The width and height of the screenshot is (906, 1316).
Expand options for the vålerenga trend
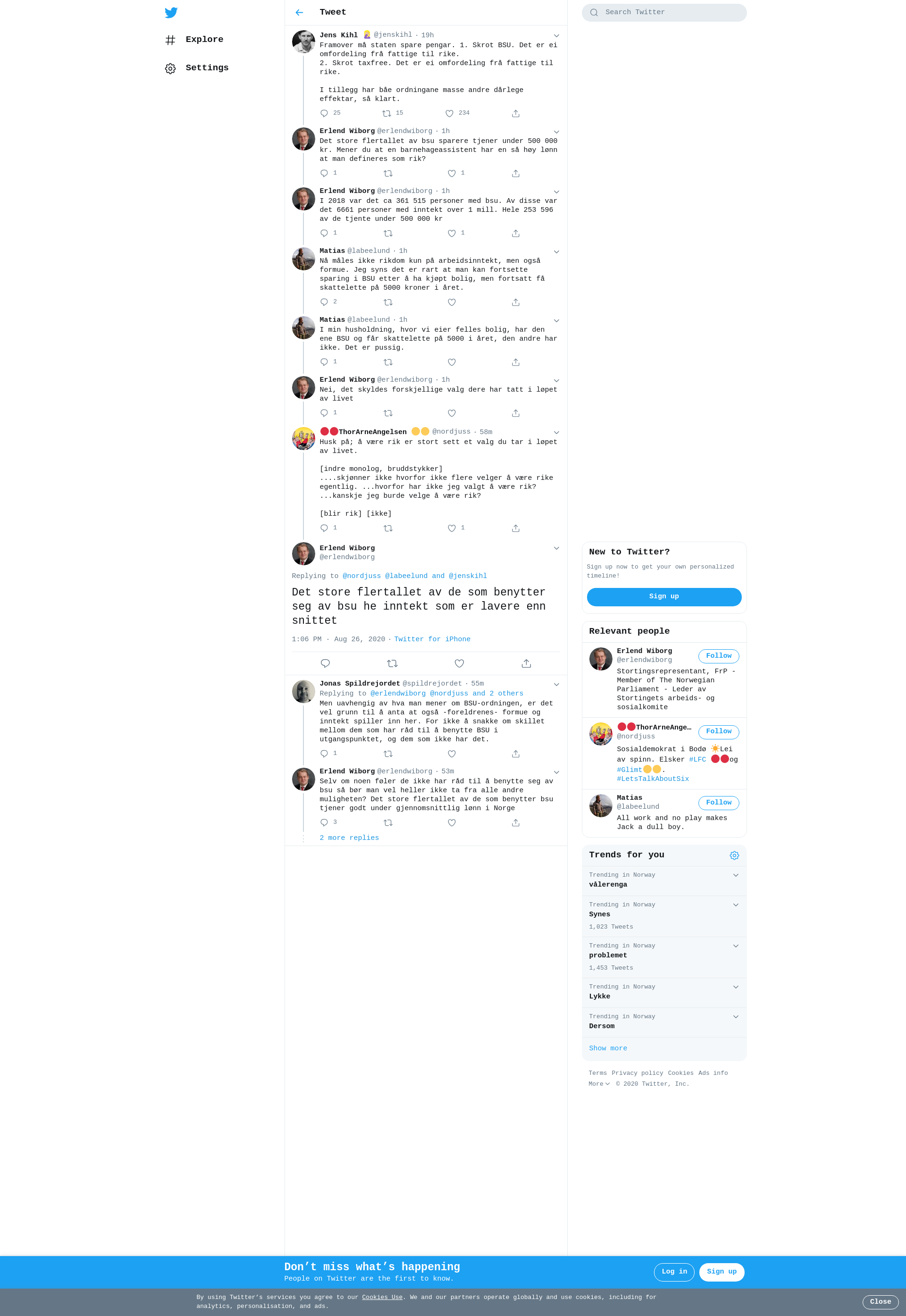[x=736, y=875]
